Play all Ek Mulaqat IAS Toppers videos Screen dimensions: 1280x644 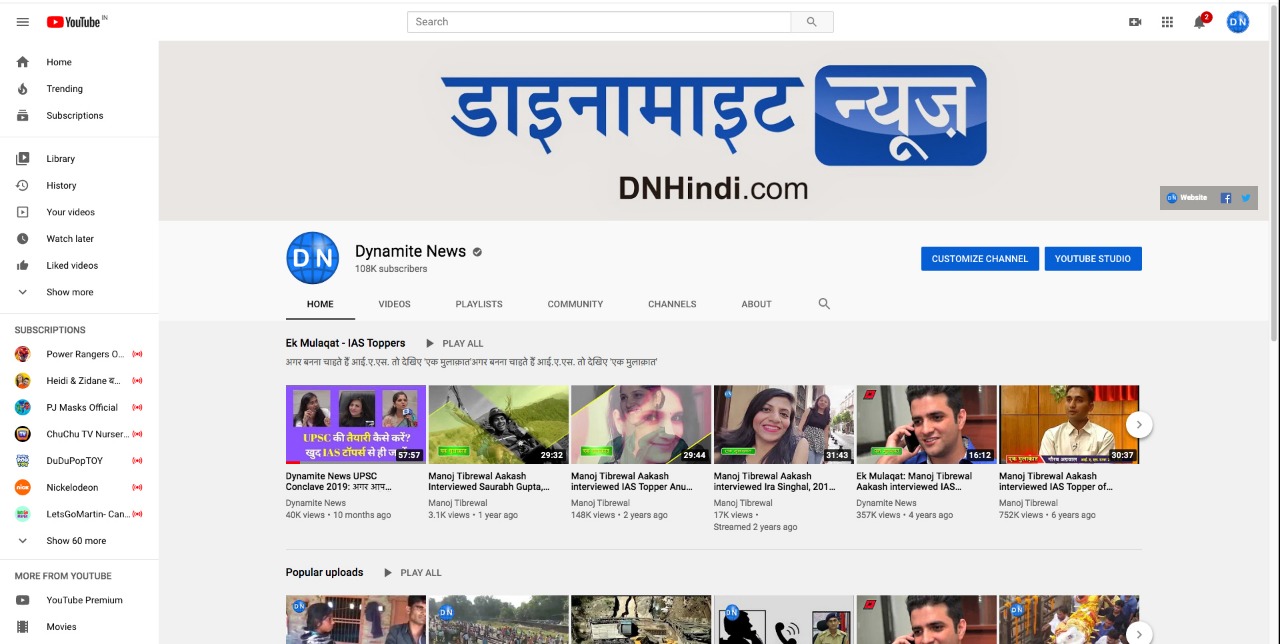(454, 344)
